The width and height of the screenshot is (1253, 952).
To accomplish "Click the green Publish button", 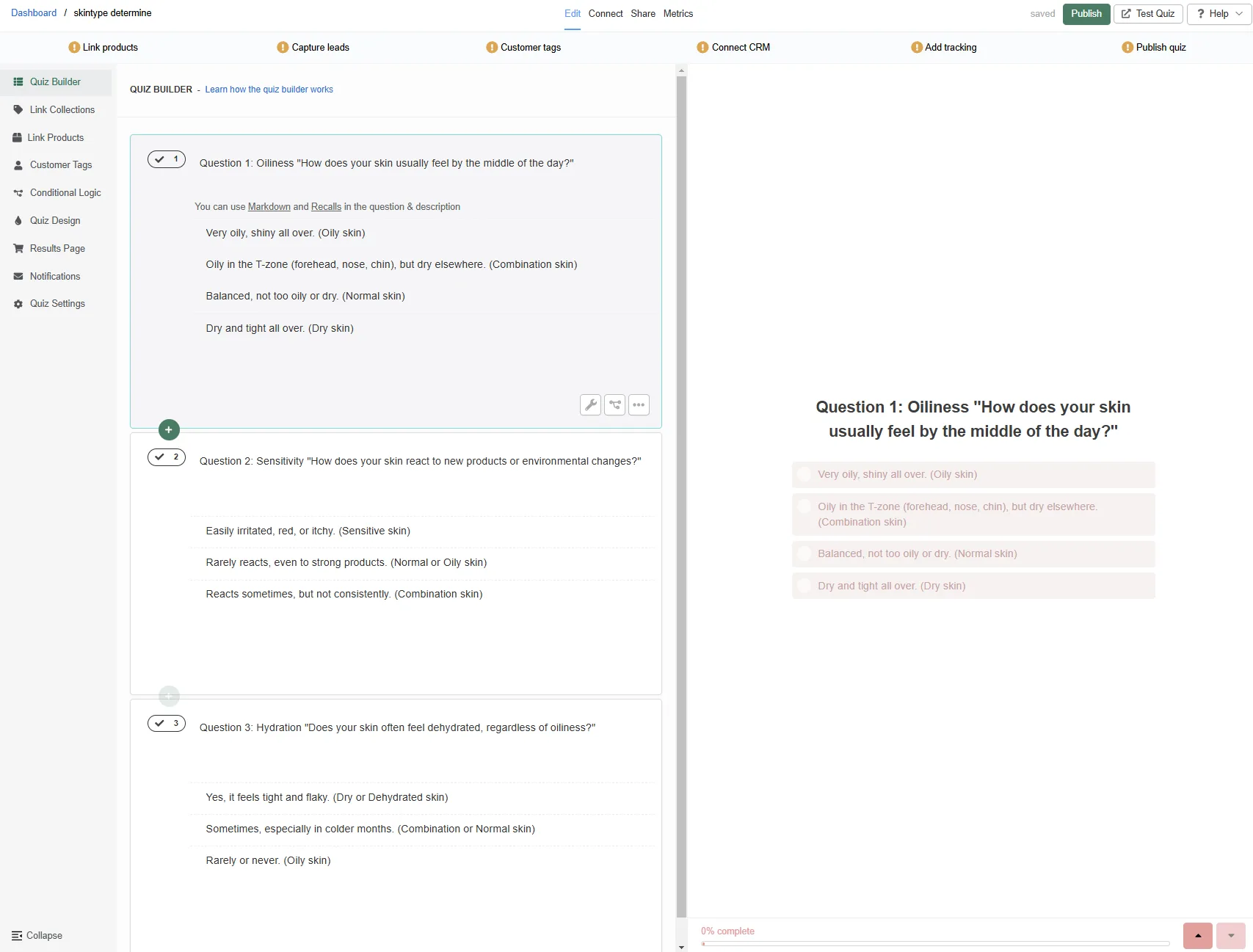I will tap(1086, 14).
